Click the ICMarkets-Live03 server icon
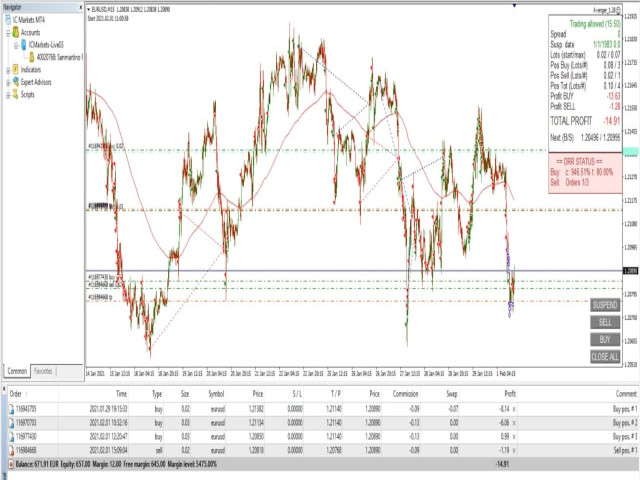Viewport: 640px width, 480px height. pos(24,44)
